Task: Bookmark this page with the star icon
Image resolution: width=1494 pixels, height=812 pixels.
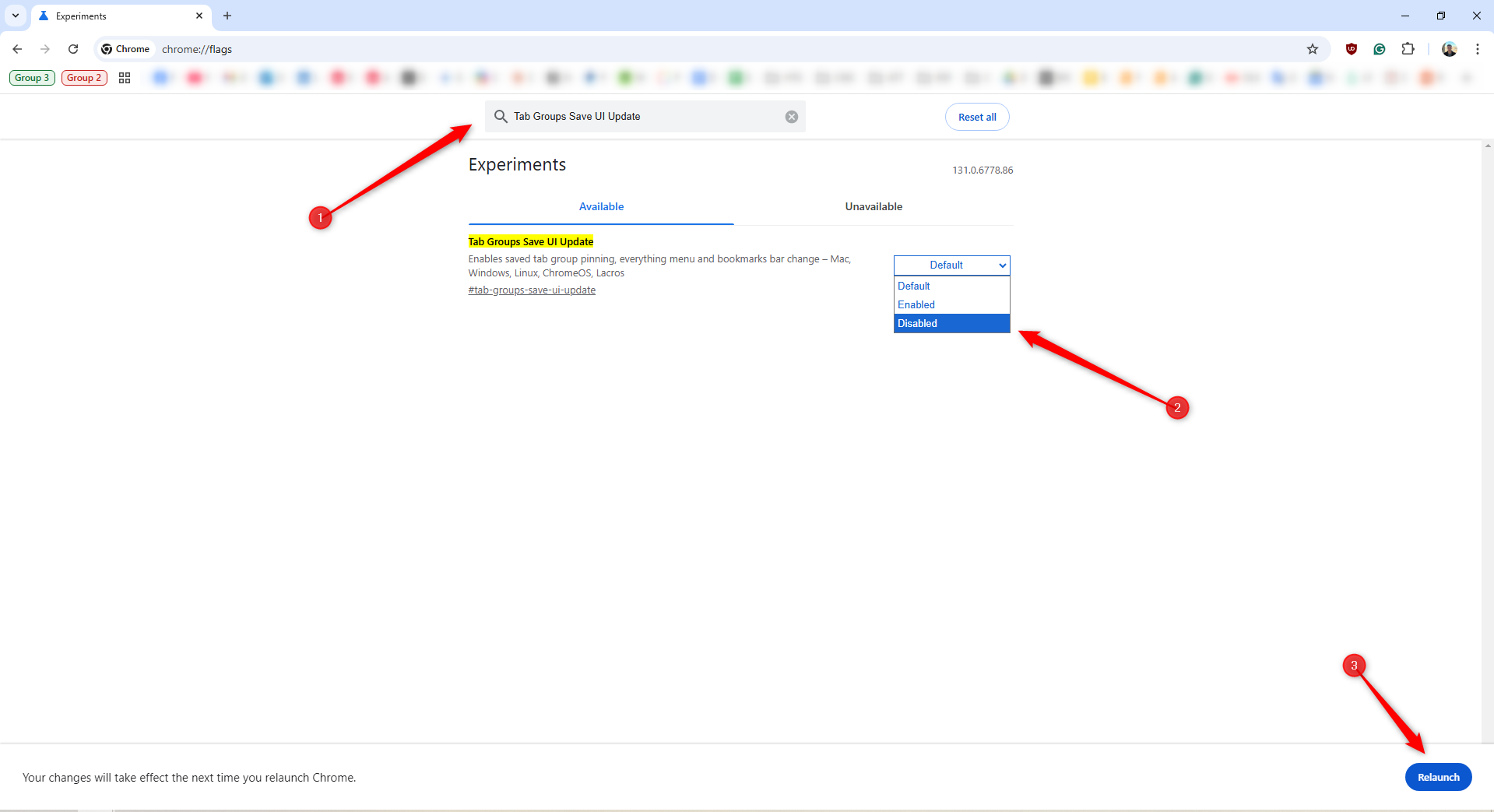Action: (x=1313, y=49)
